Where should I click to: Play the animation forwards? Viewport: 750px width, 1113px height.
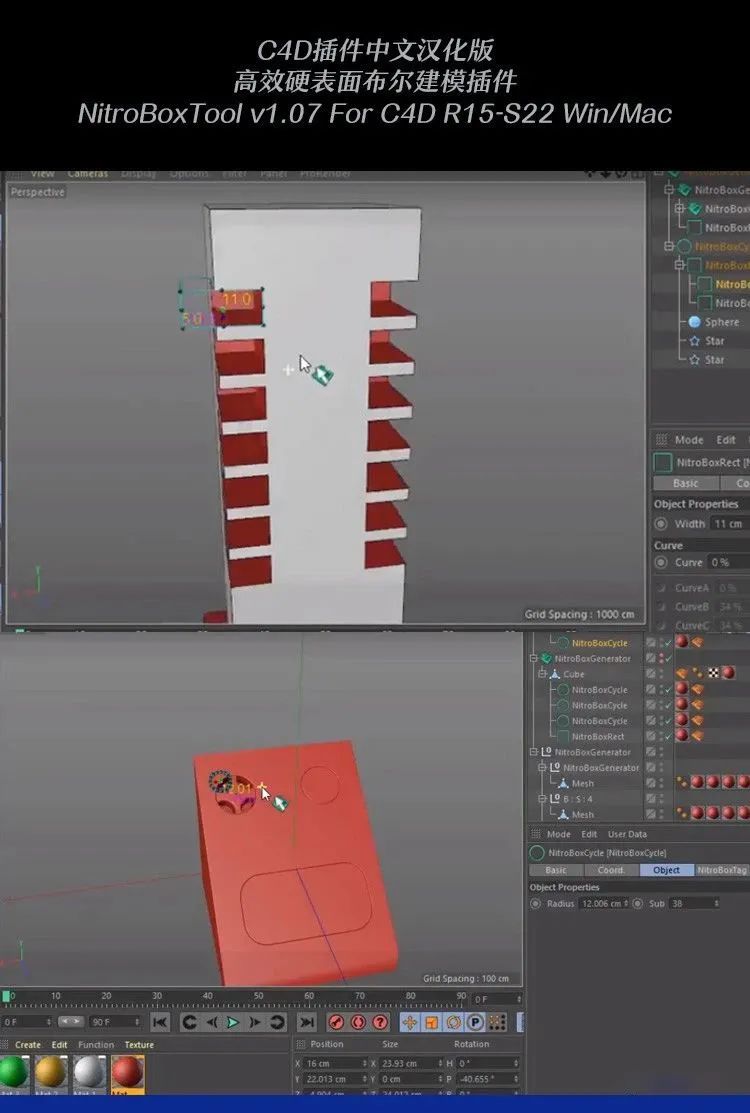pyautogui.click(x=232, y=1022)
